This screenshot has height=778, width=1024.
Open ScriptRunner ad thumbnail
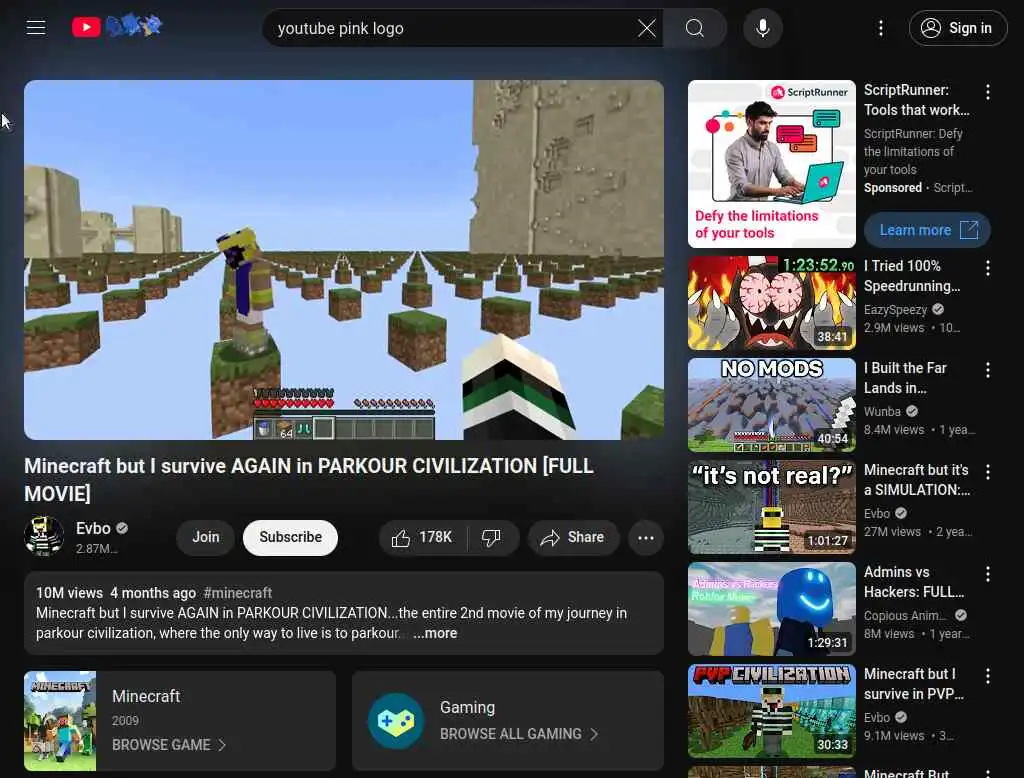click(x=771, y=164)
